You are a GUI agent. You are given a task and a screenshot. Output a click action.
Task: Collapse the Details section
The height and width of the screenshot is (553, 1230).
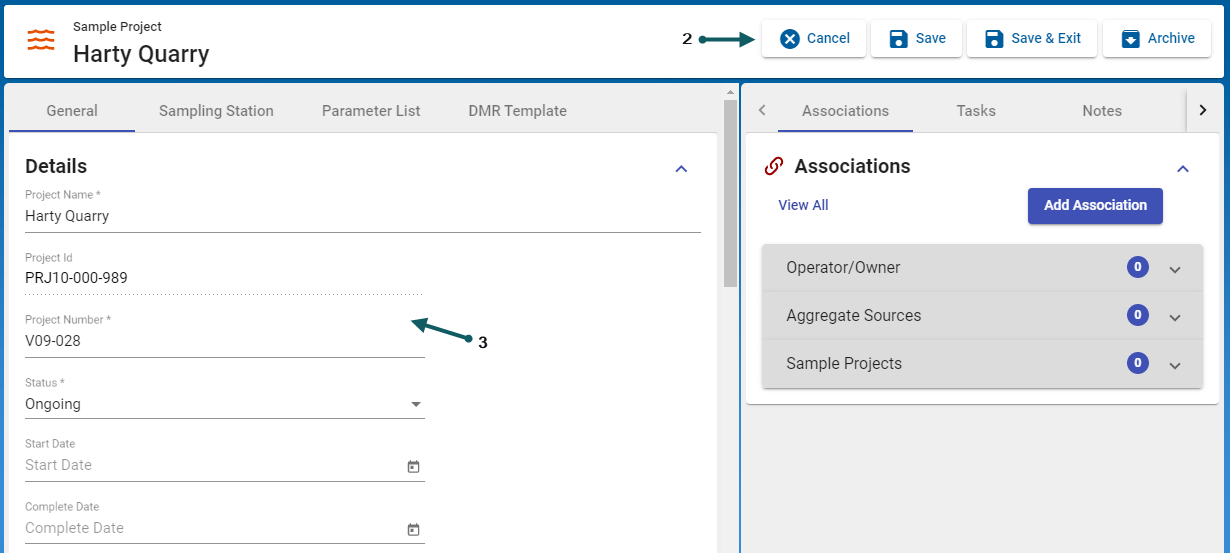(681, 168)
